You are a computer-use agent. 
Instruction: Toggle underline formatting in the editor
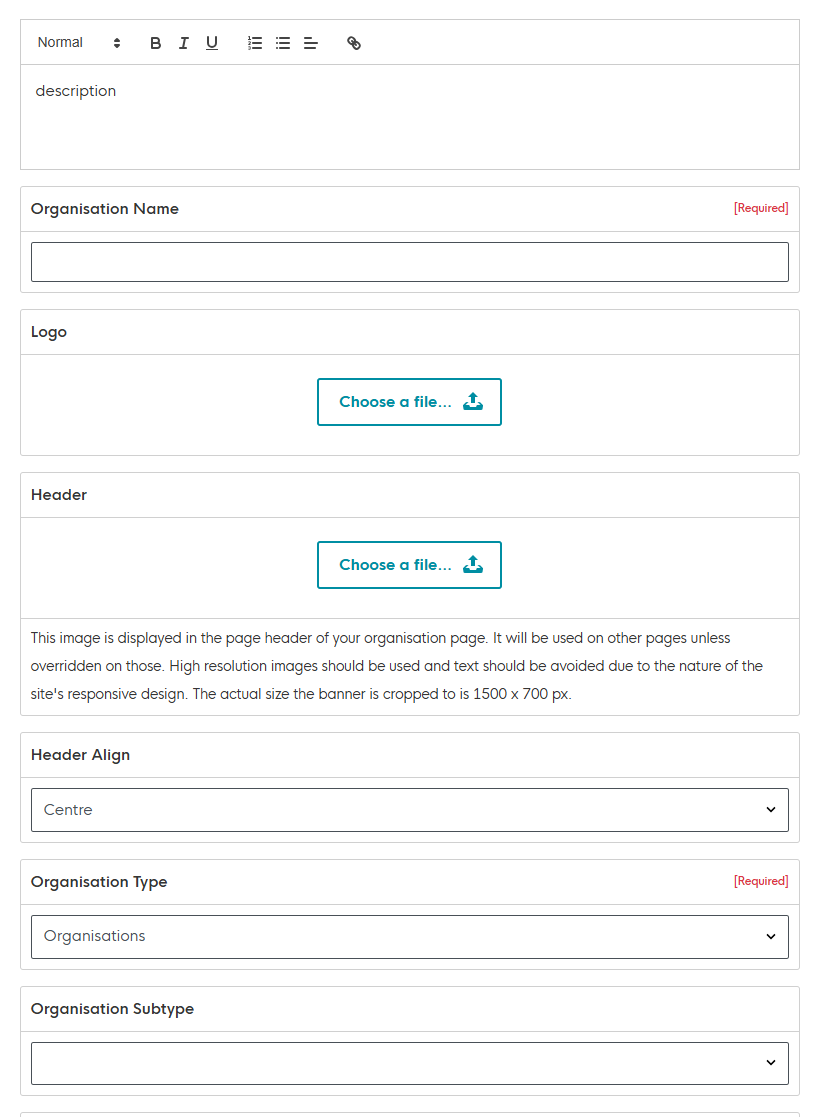click(x=212, y=43)
